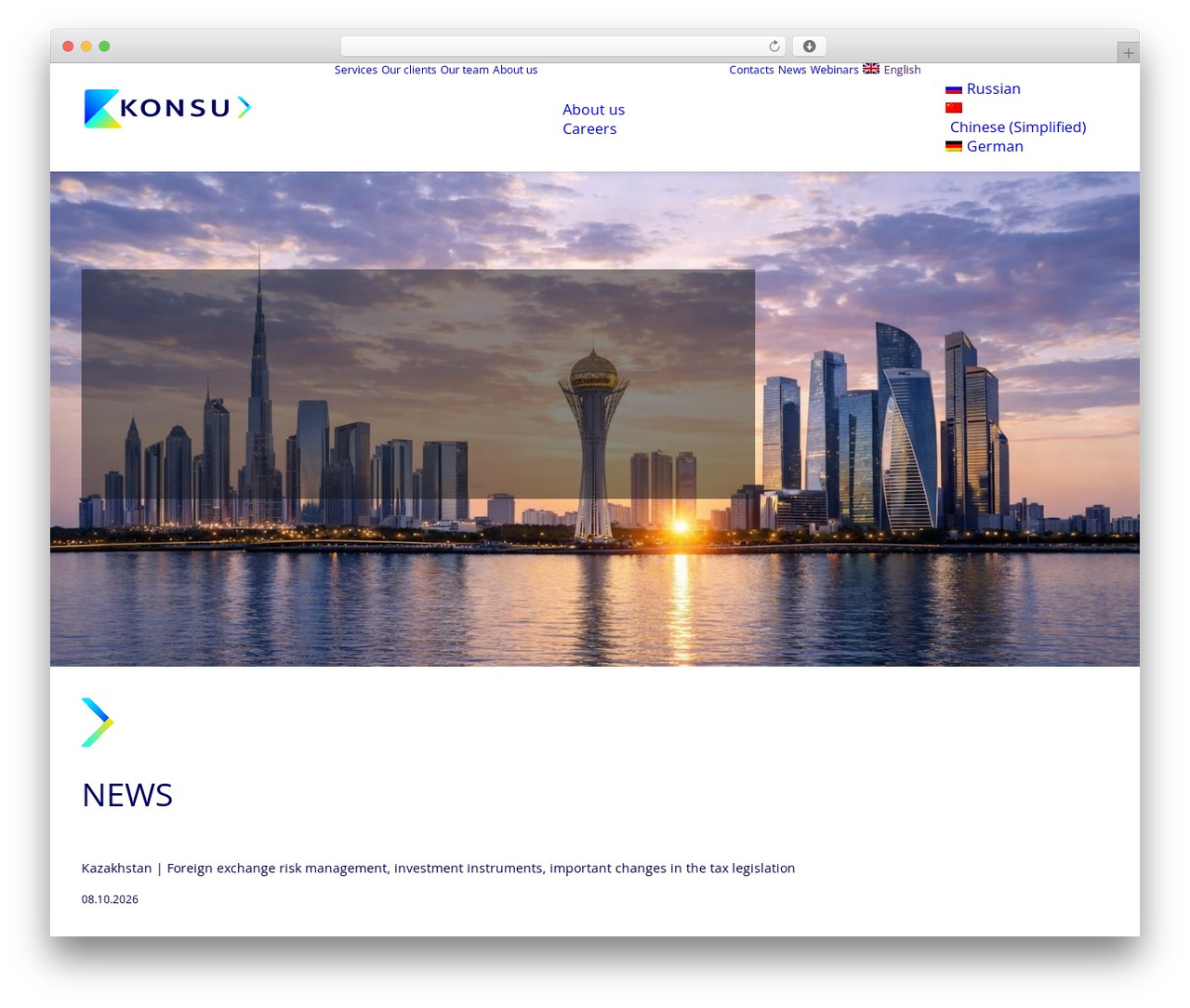Click the larger About us link
Viewport: 1190px width, 1008px height.
click(x=593, y=110)
